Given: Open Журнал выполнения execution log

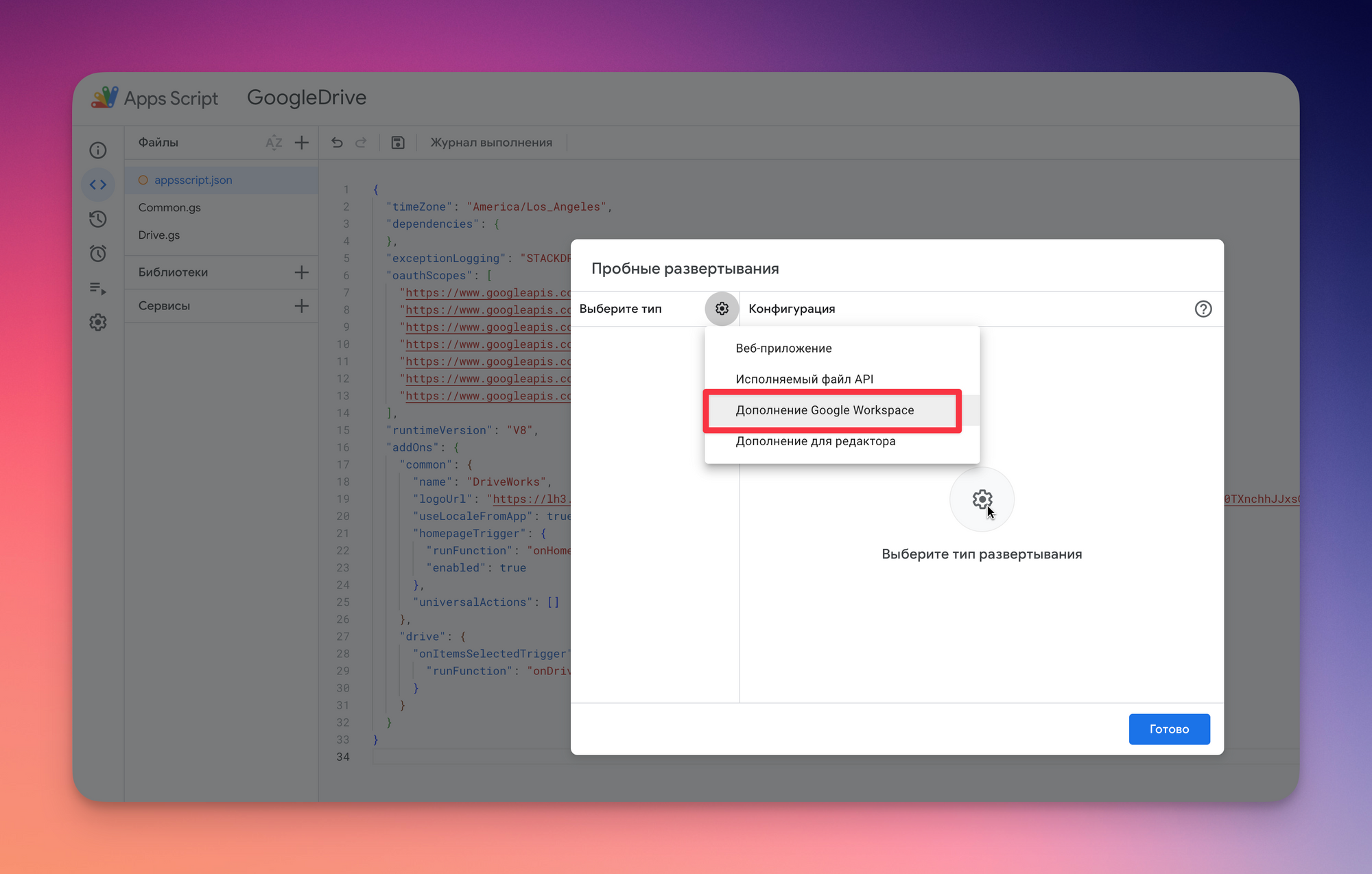Looking at the screenshot, I should coord(491,143).
